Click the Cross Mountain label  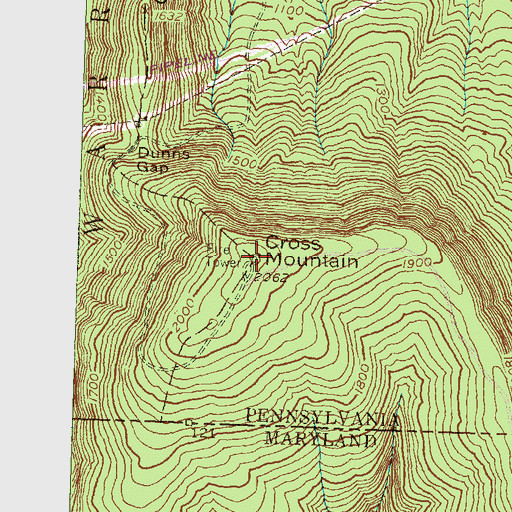click(312, 252)
